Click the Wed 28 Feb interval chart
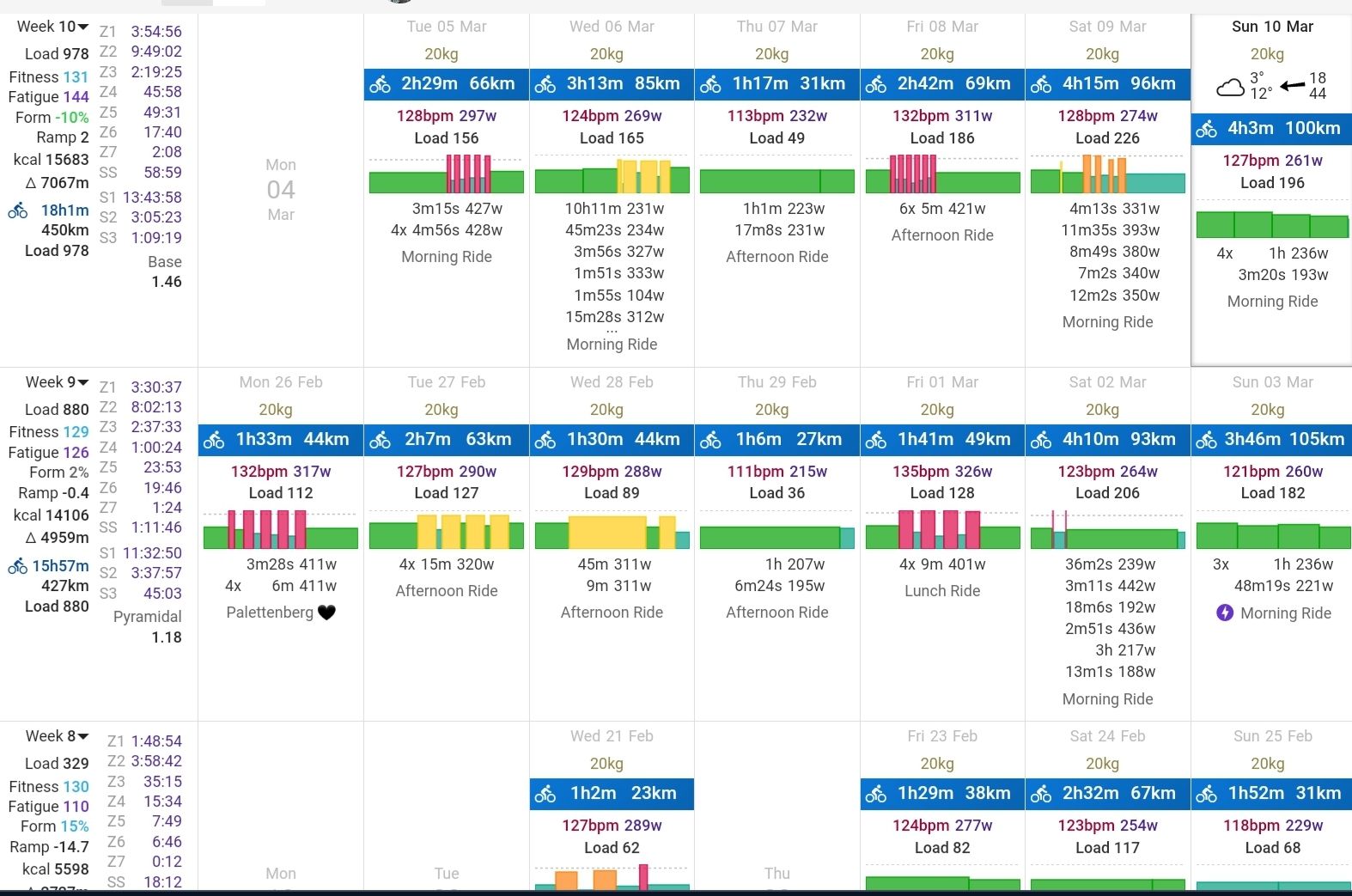The height and width of the screenshot is (896, 1352). (x=612, y=530)
